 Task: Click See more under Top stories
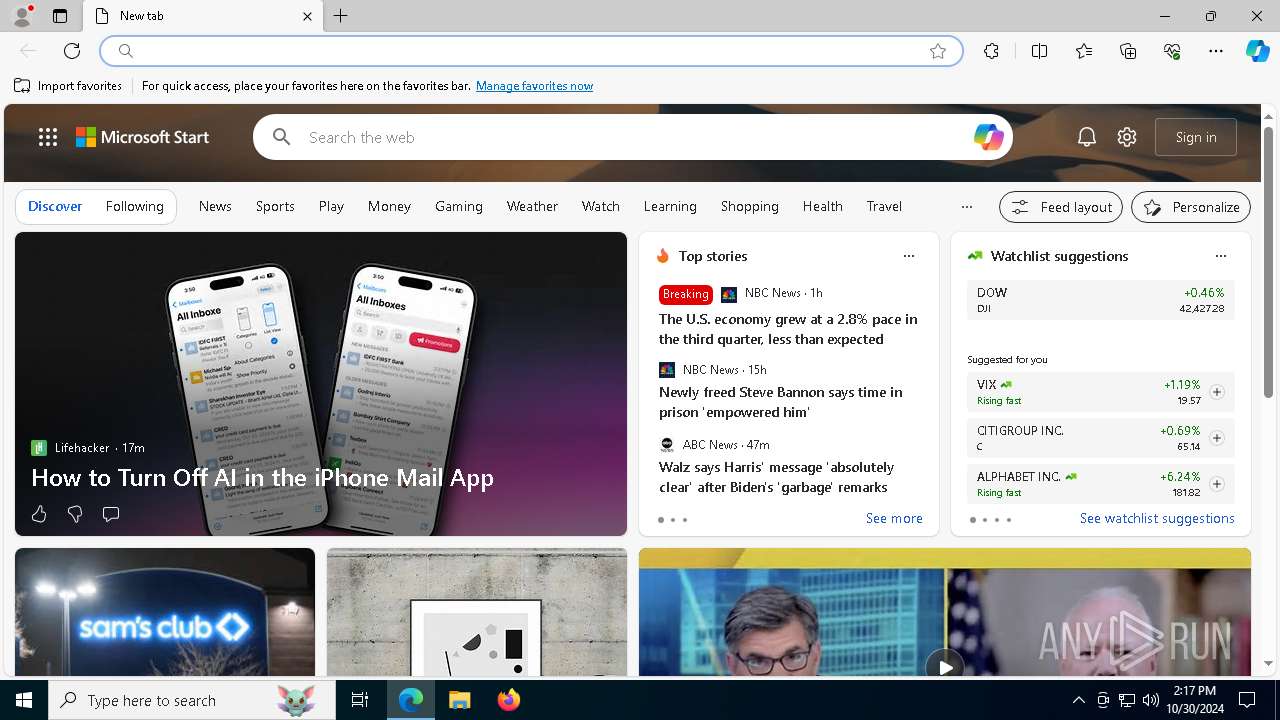[x=894, y=518]
